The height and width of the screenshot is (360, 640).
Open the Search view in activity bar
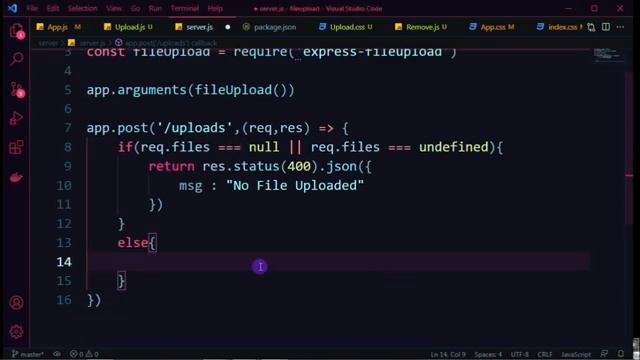16,59
